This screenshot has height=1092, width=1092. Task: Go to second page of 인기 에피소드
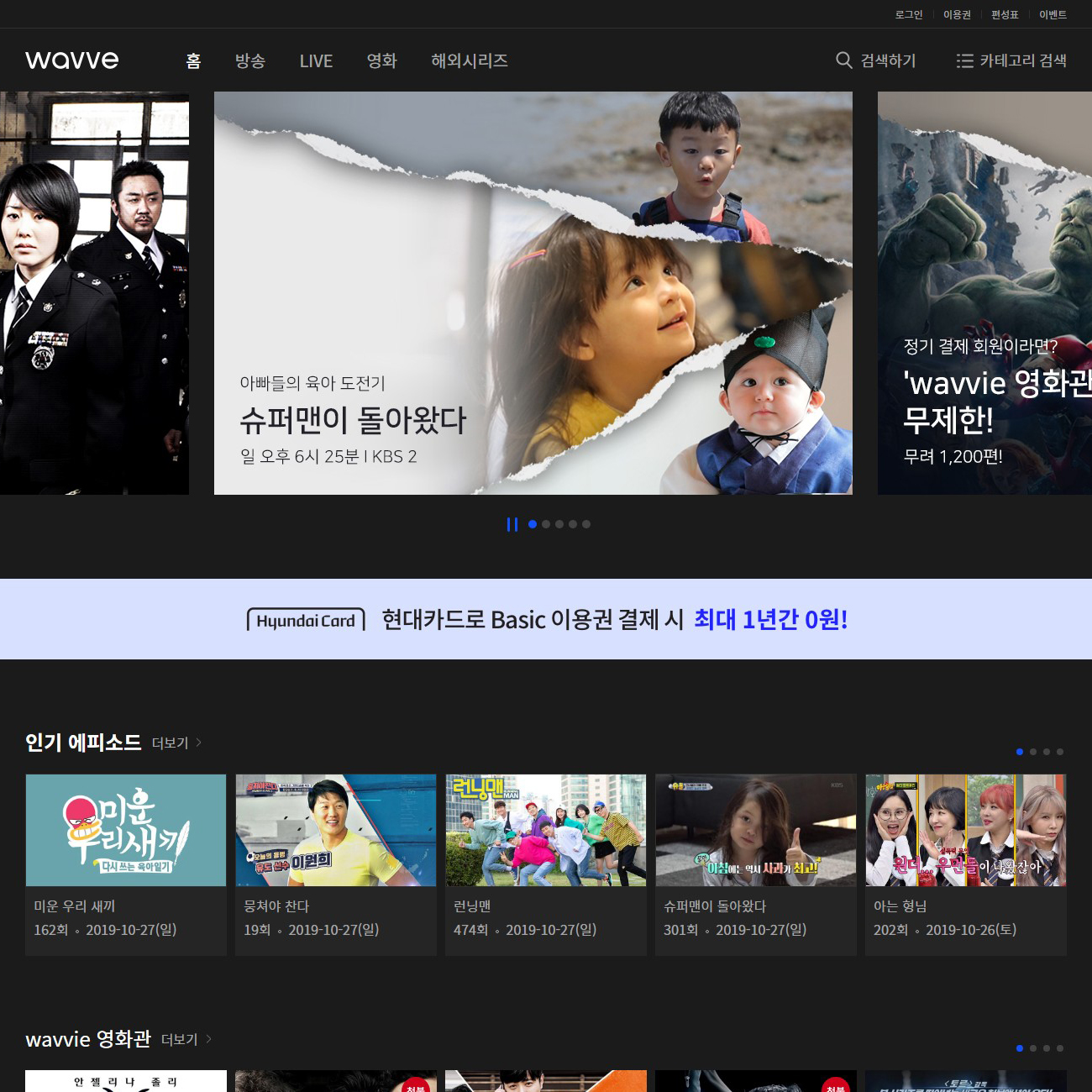tap(1033, 752)
